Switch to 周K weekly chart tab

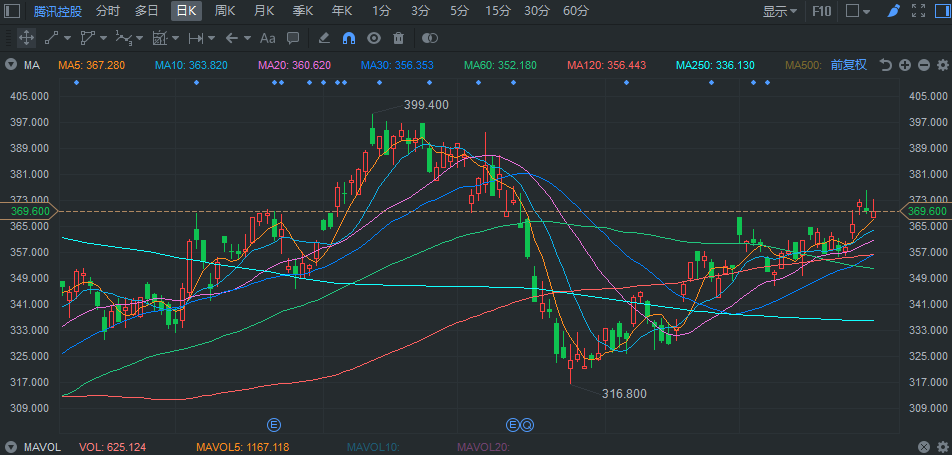pyautogui.click(x=225, y=11)
